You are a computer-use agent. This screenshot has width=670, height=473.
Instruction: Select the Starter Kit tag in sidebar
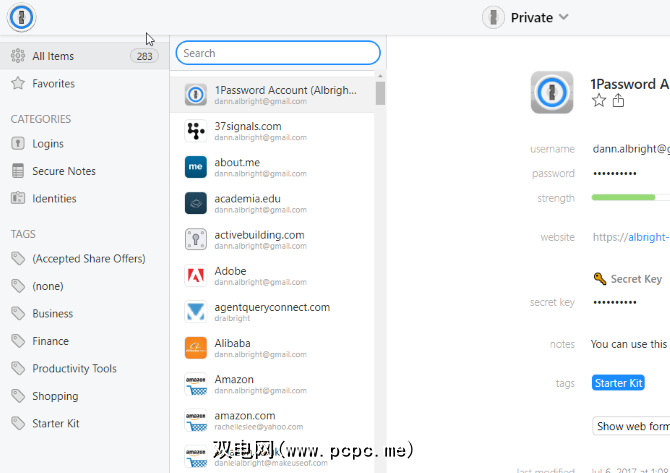point(85,423)
